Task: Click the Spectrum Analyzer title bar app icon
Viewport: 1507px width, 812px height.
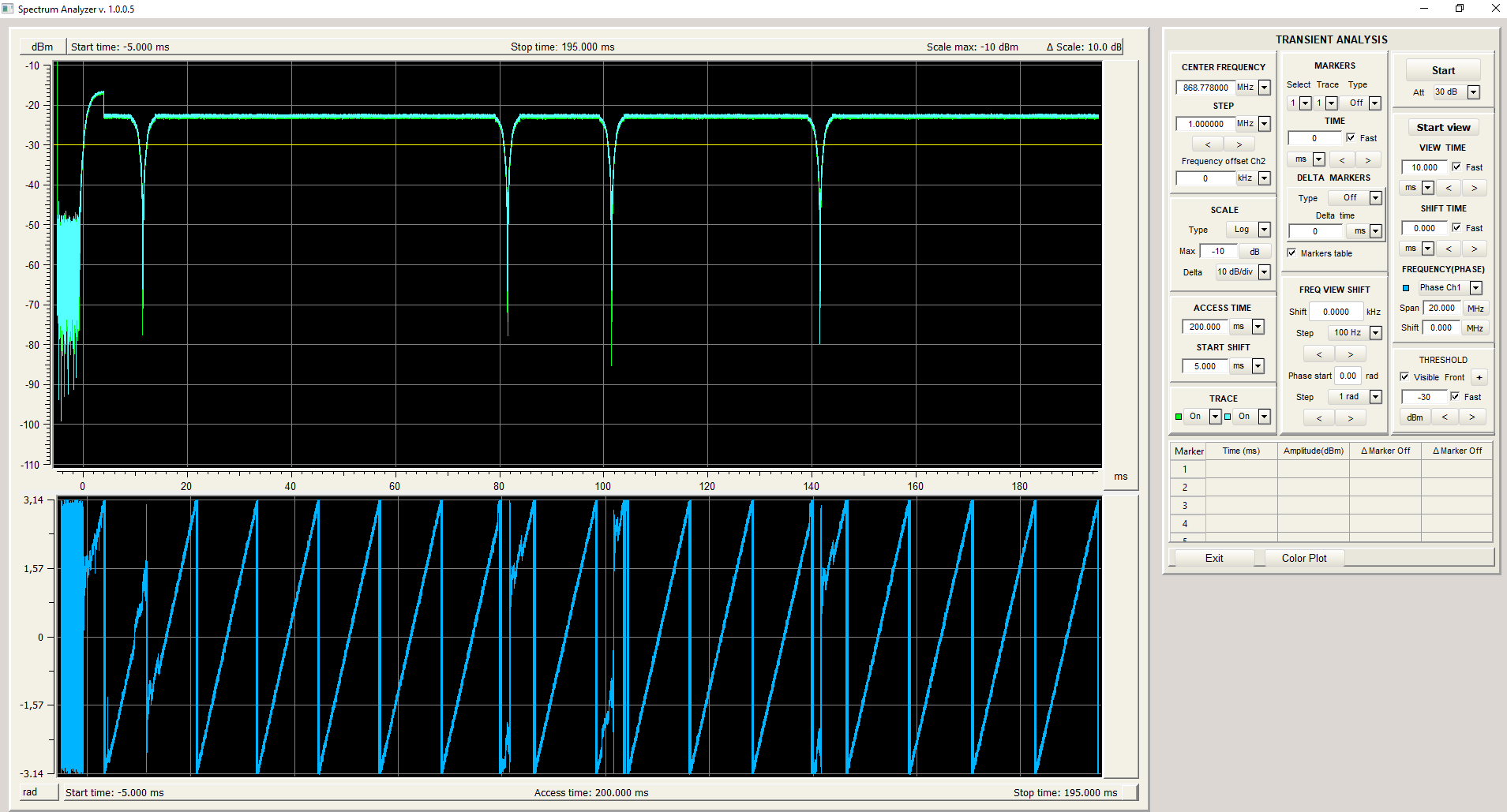Action: tap(8, 9)
